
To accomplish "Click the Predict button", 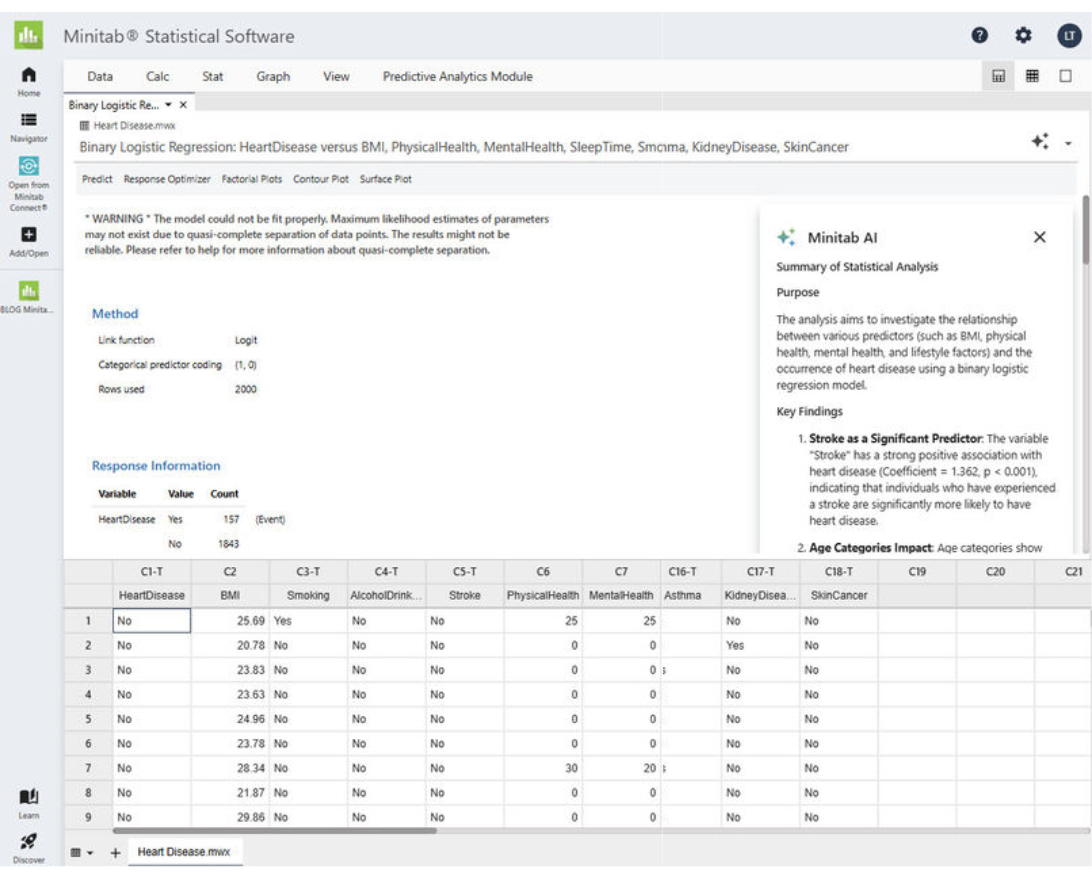I will point(97,179).
